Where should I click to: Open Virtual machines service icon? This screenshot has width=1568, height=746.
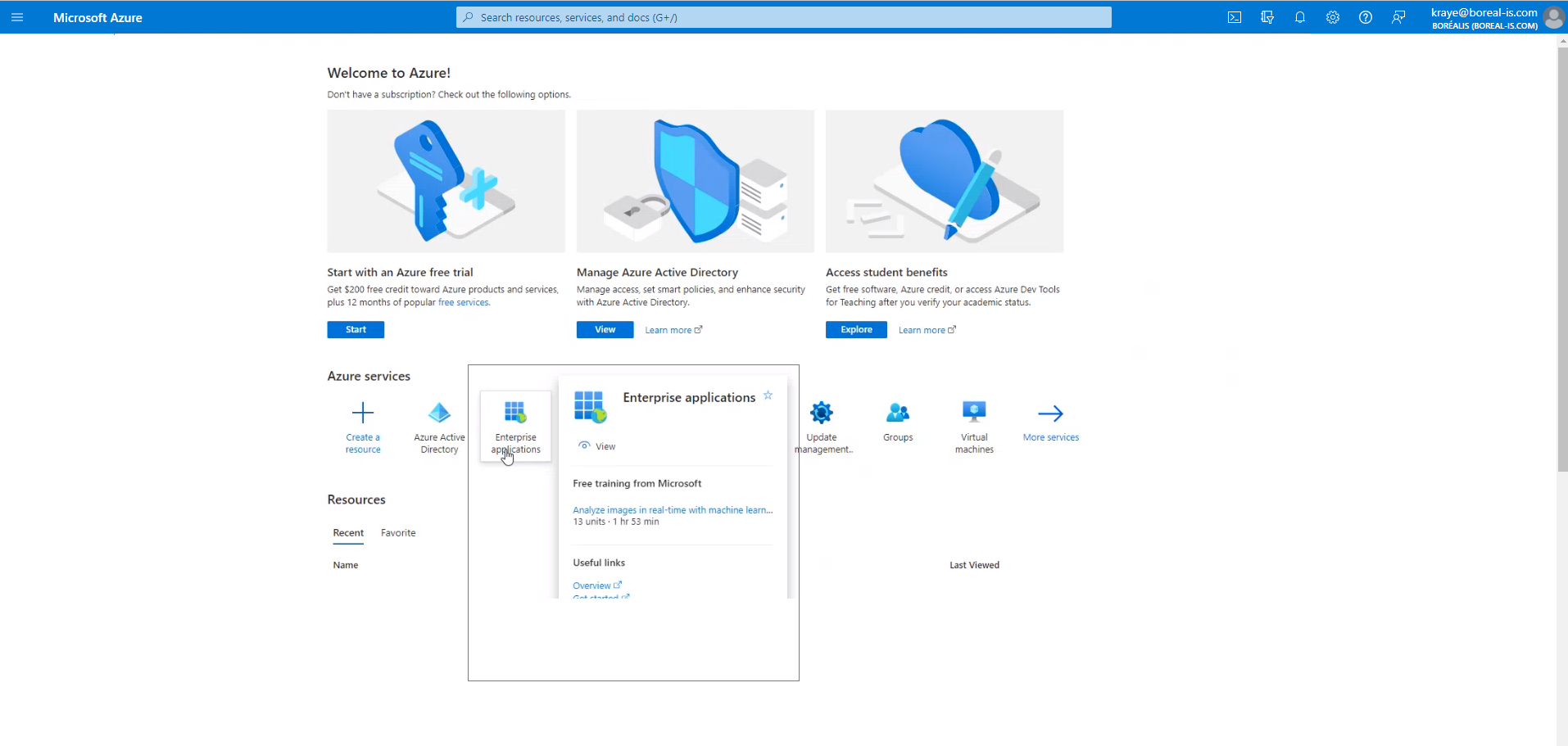974,413
